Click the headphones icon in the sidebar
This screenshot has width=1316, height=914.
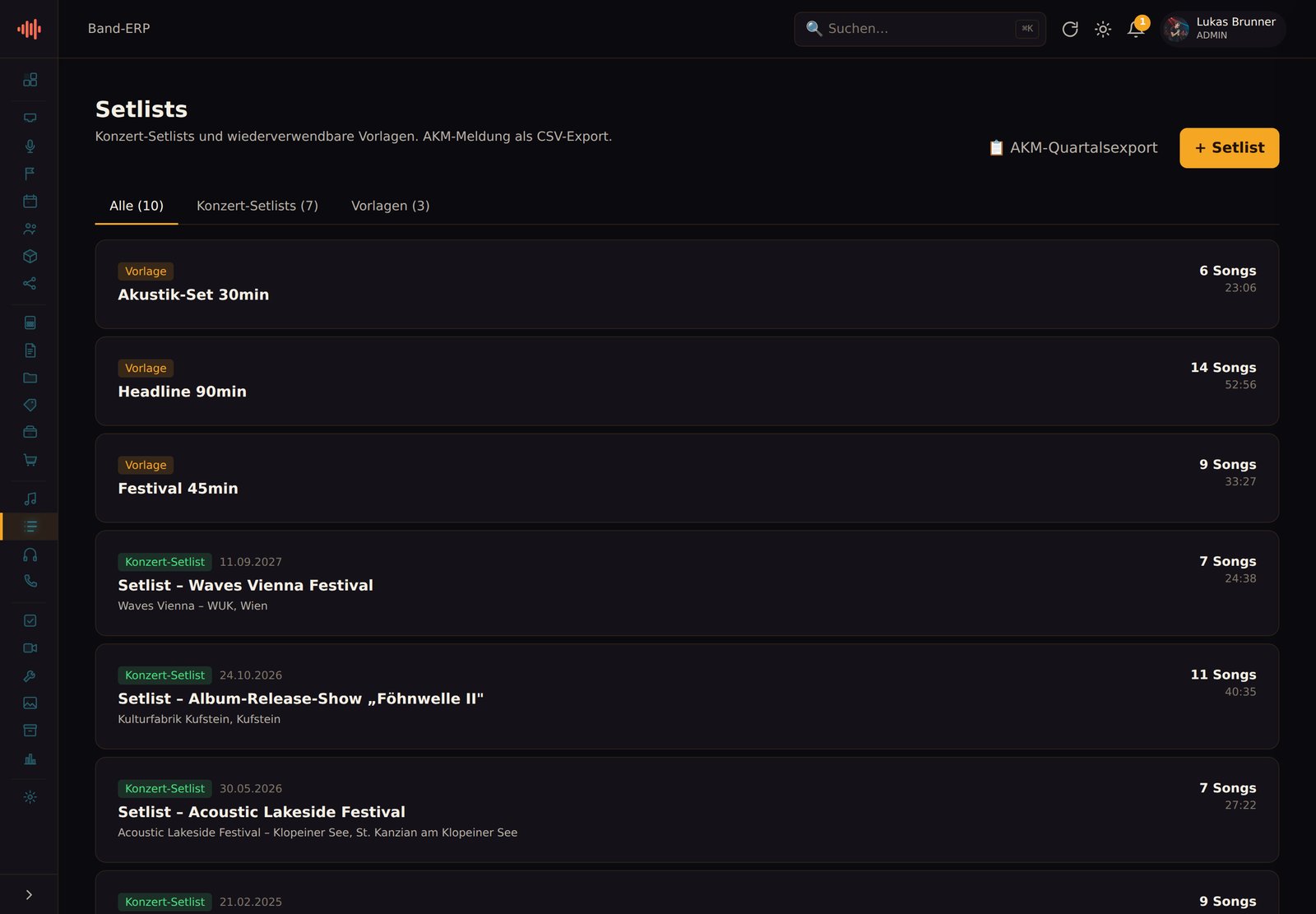point(30,554)
